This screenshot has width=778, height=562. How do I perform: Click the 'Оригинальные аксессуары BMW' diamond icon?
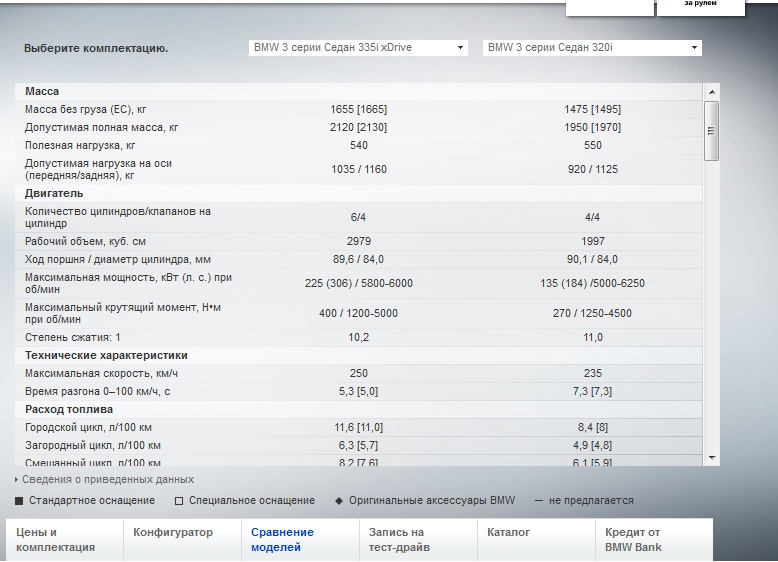(x=339, y=501)
